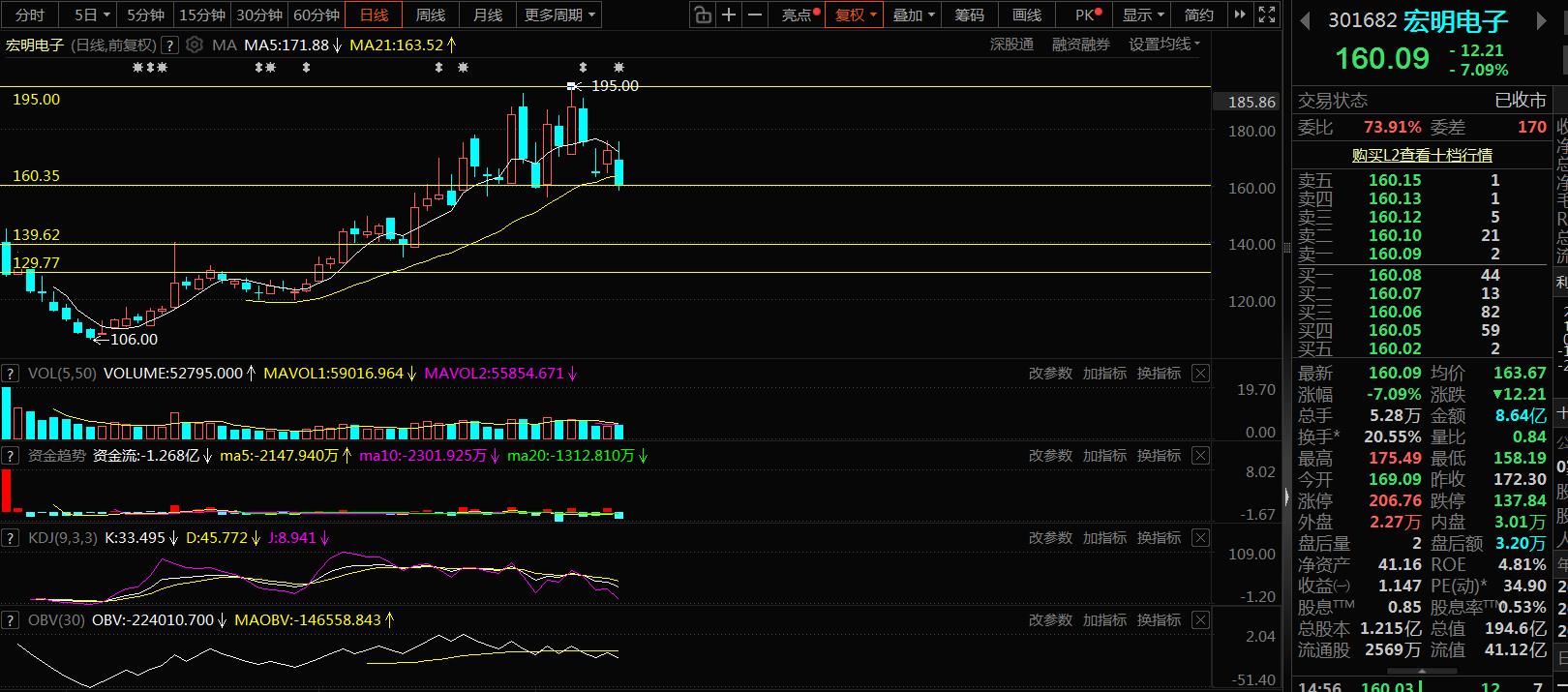
Task: Click 换指标 in the VOL indicator panel
Action: pos(1159,374)
